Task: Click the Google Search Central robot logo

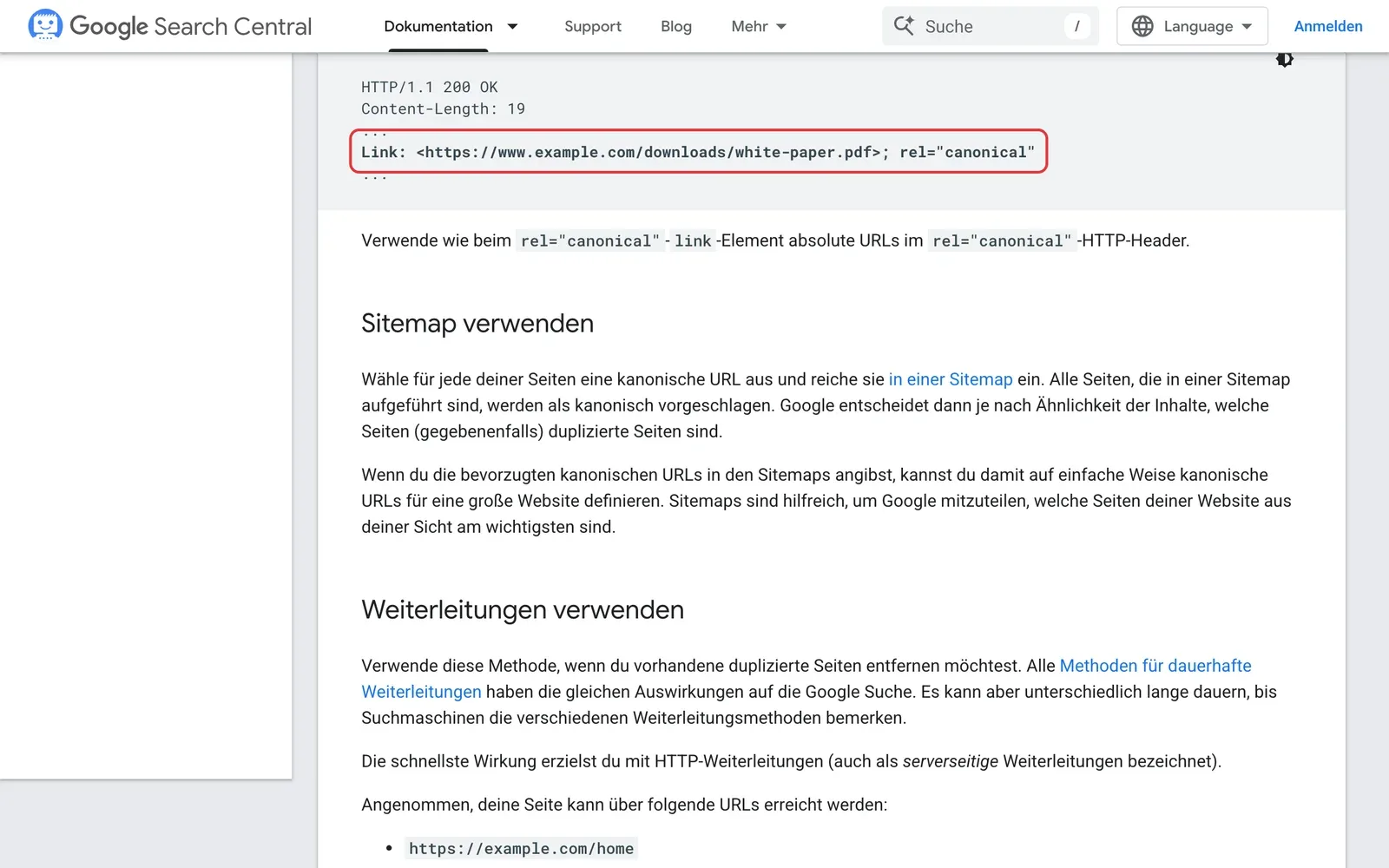Action: (x=45, y=25)
